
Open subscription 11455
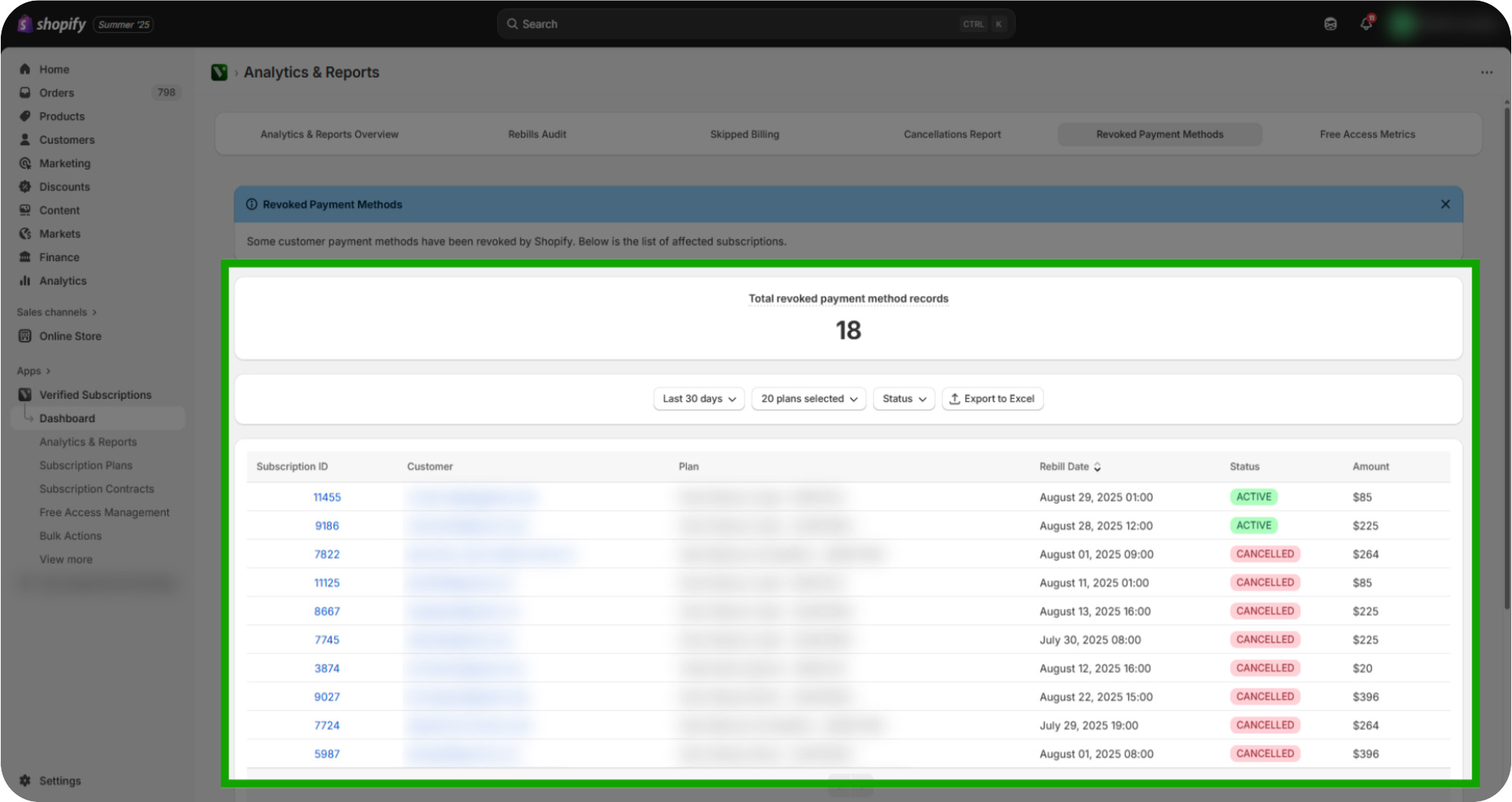327,498
